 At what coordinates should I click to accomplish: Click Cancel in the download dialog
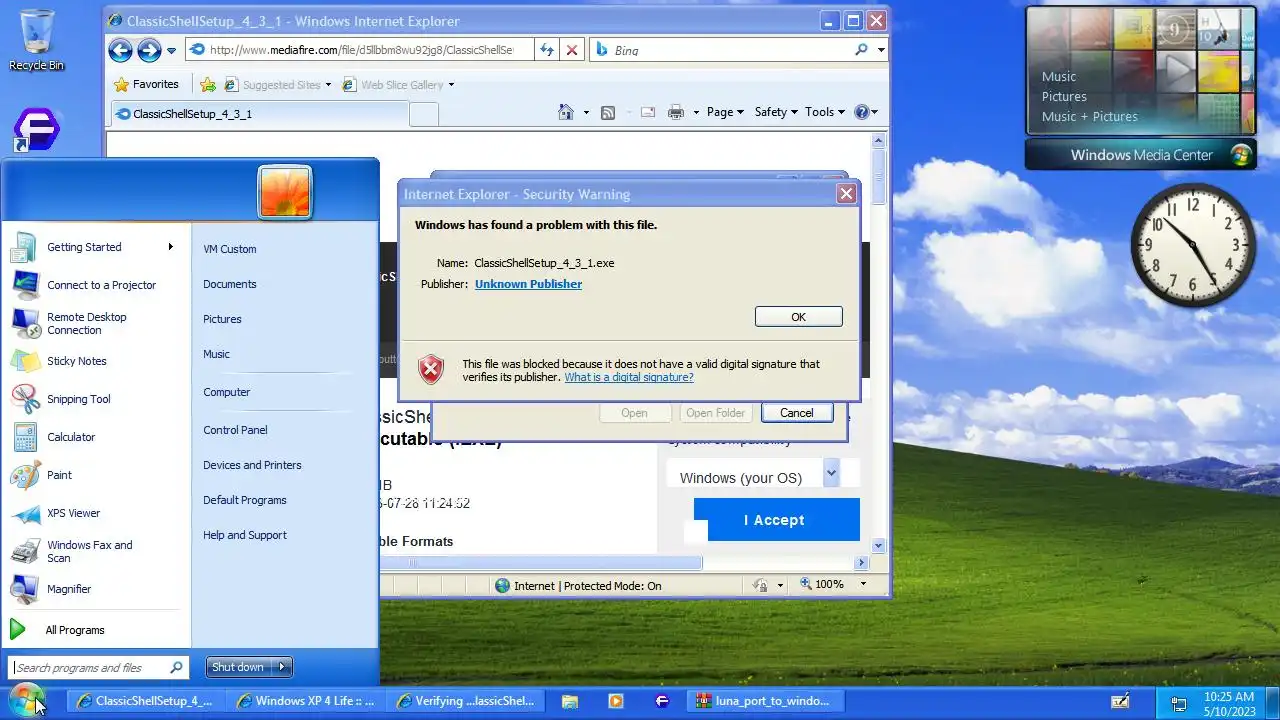pos(796,413)
